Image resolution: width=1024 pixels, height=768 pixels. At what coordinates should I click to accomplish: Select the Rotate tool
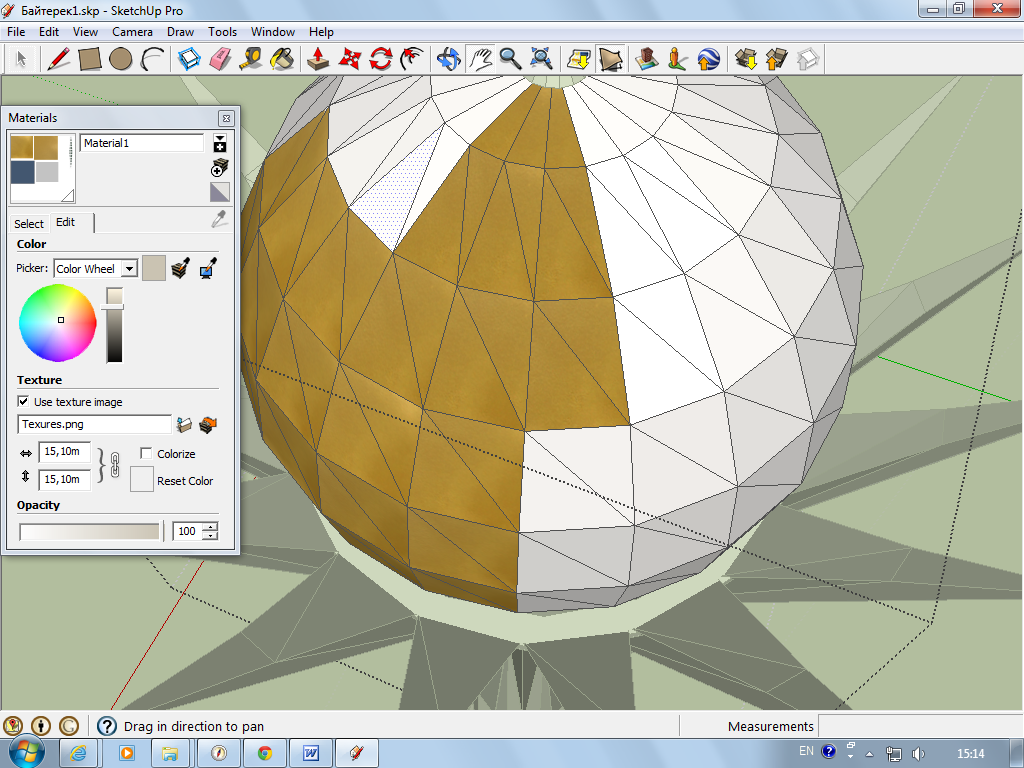click(380, 59)
